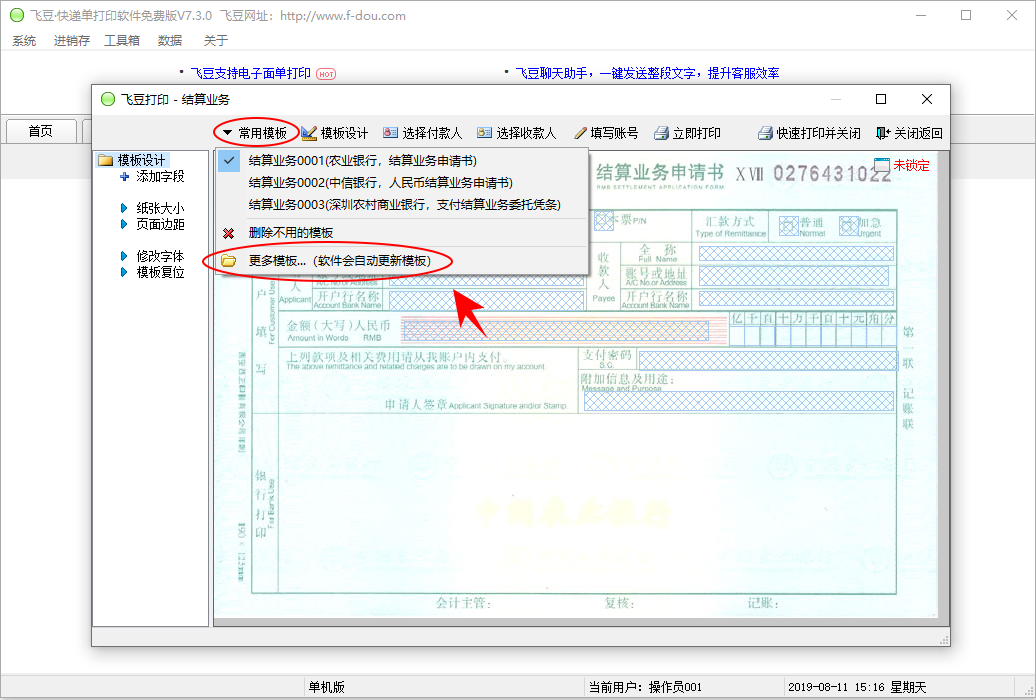The image size is (1036, 700).
Task: Open the 进销存 menu
Action: (71, 41)
